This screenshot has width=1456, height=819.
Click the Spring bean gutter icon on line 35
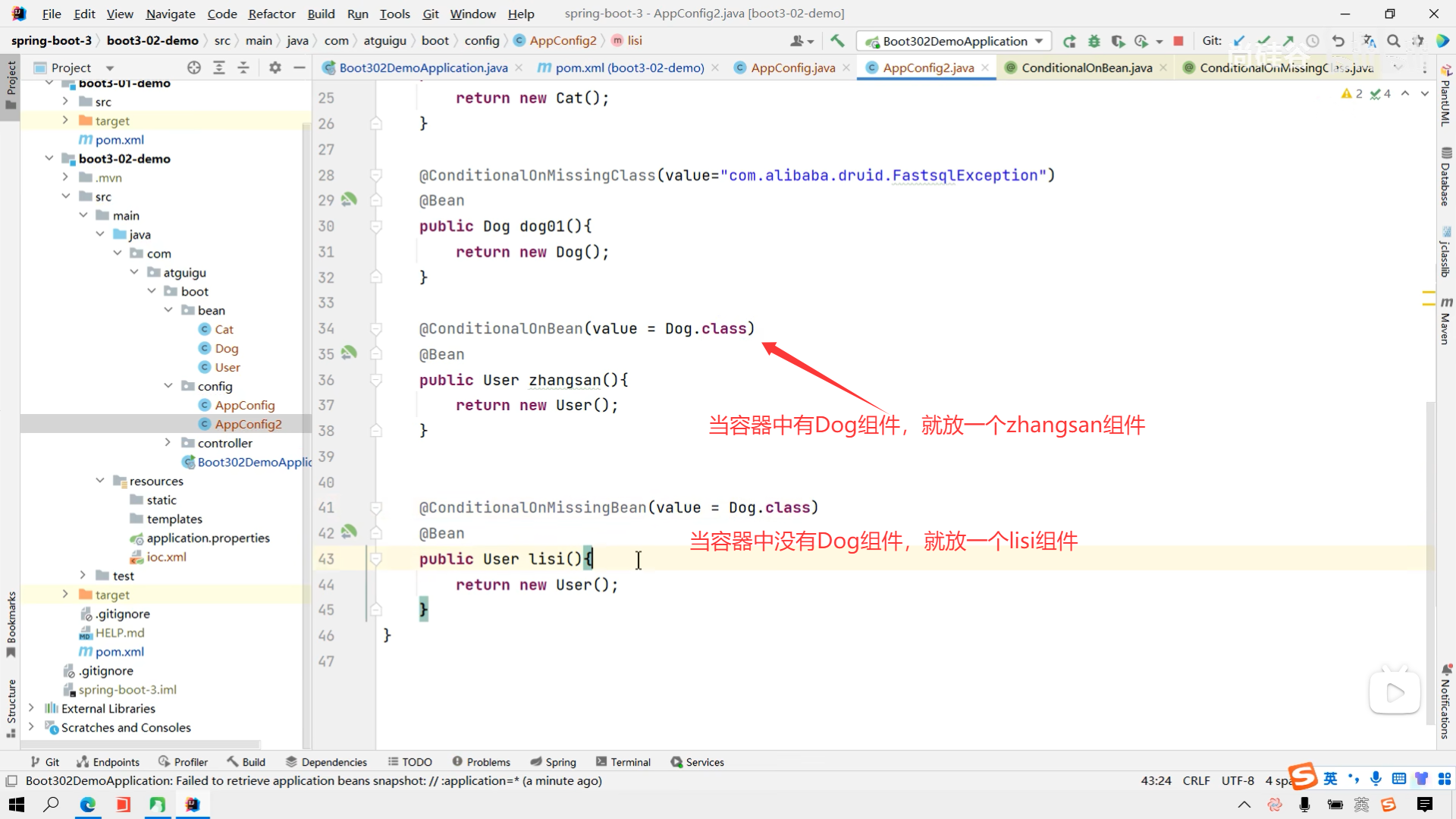click(349, 353)
